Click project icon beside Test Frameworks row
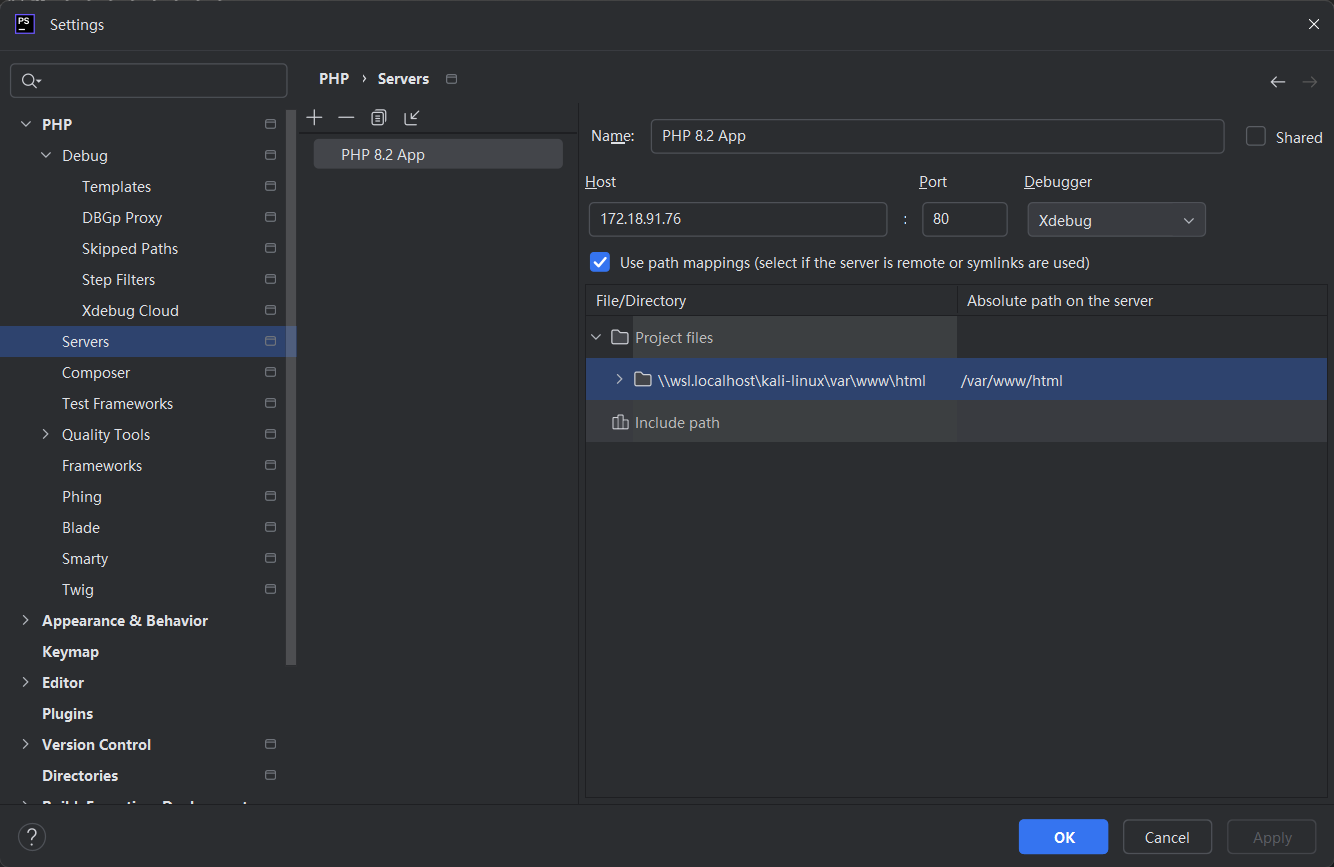1334x867 pixels. point(270,403)
